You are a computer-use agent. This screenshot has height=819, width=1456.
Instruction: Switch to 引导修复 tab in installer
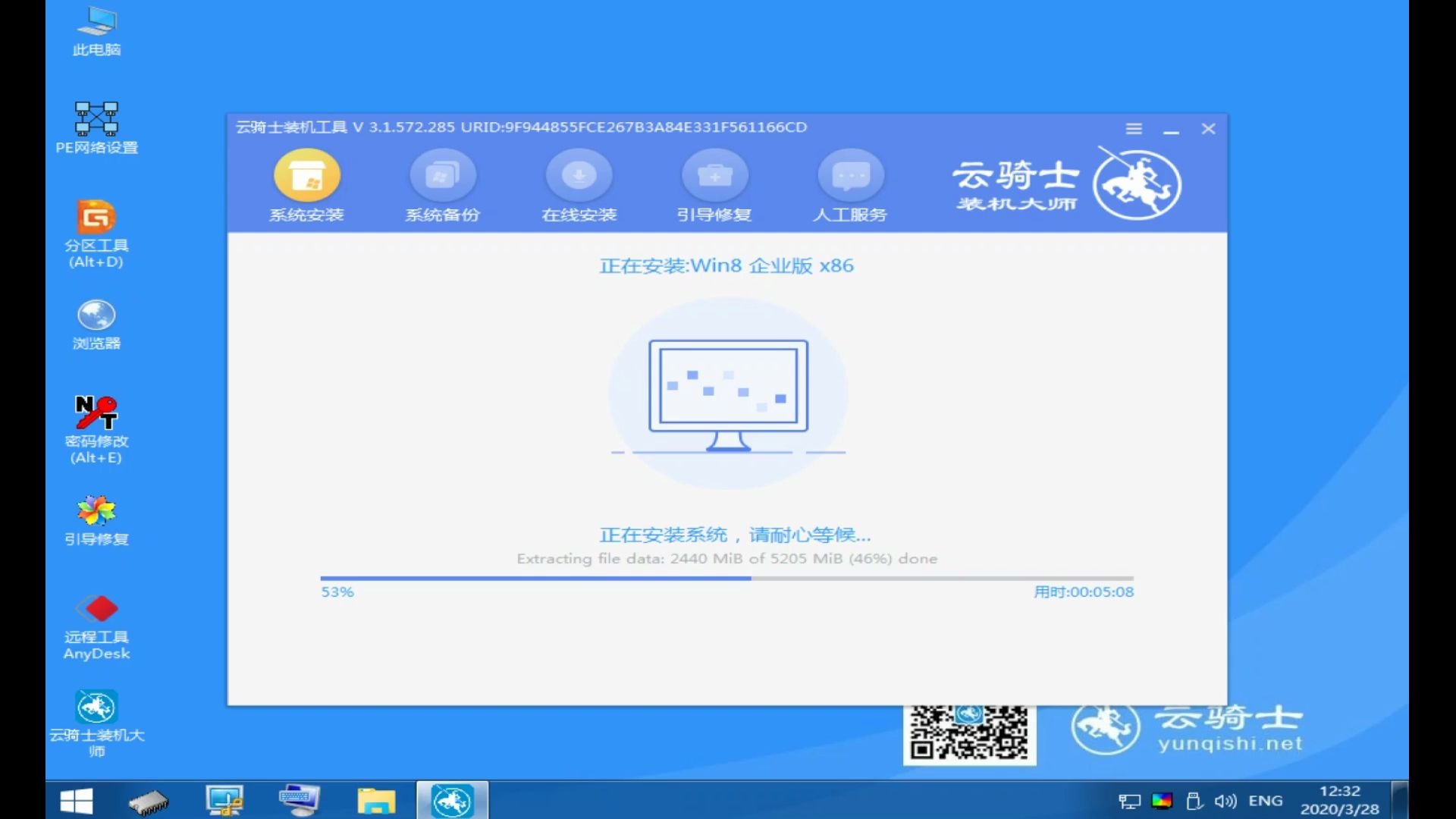(x=714, y=186)
